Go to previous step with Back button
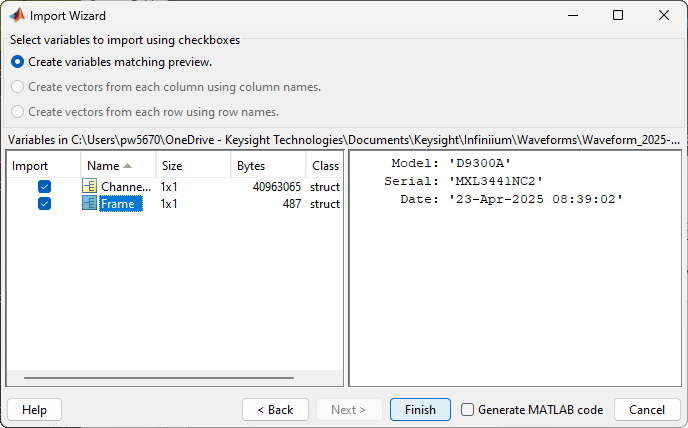 click(275, 410)
